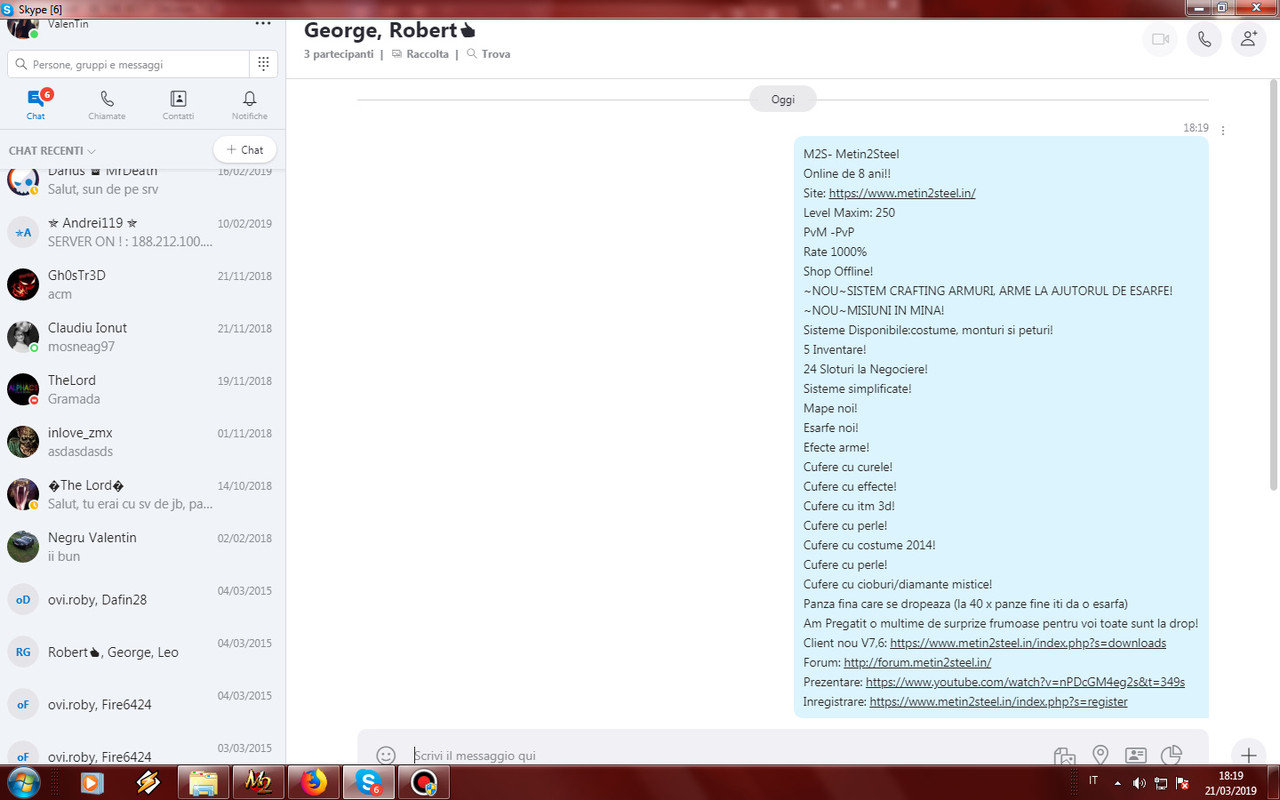Open the Metin2 taskbar icon

click(x=259, y=782)
